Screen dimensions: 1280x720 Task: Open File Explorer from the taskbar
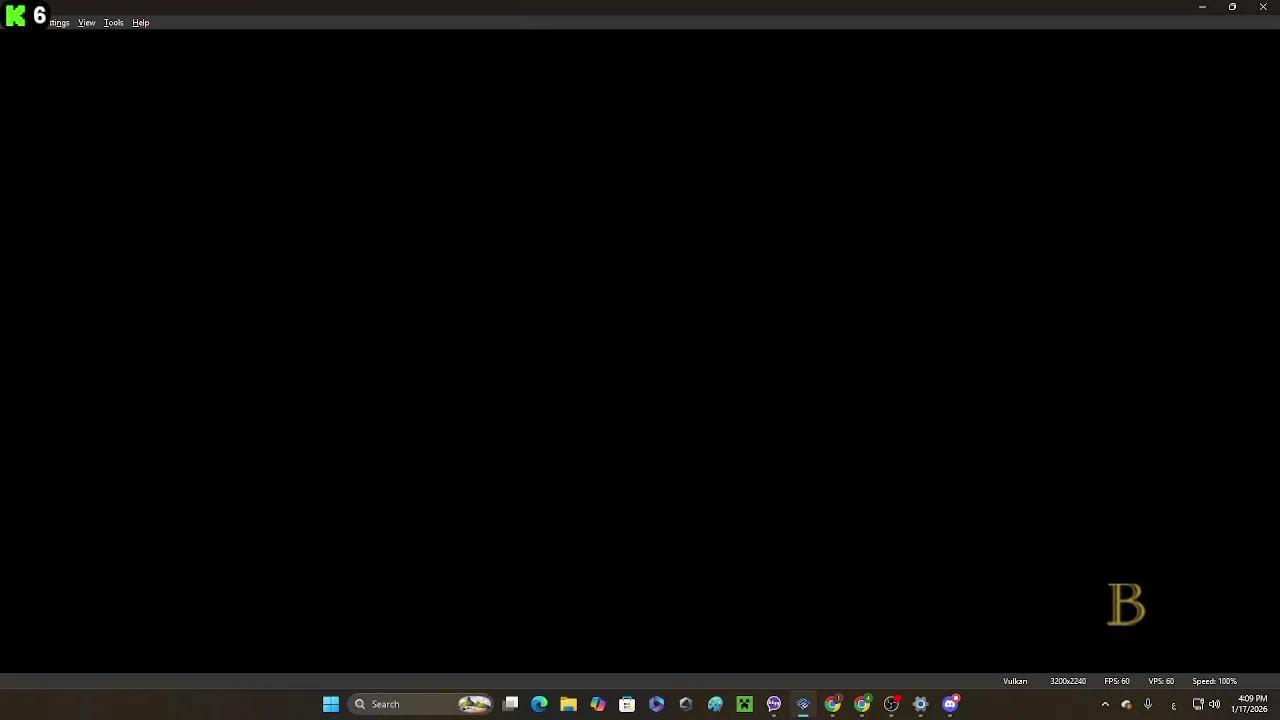pos(568,704)
